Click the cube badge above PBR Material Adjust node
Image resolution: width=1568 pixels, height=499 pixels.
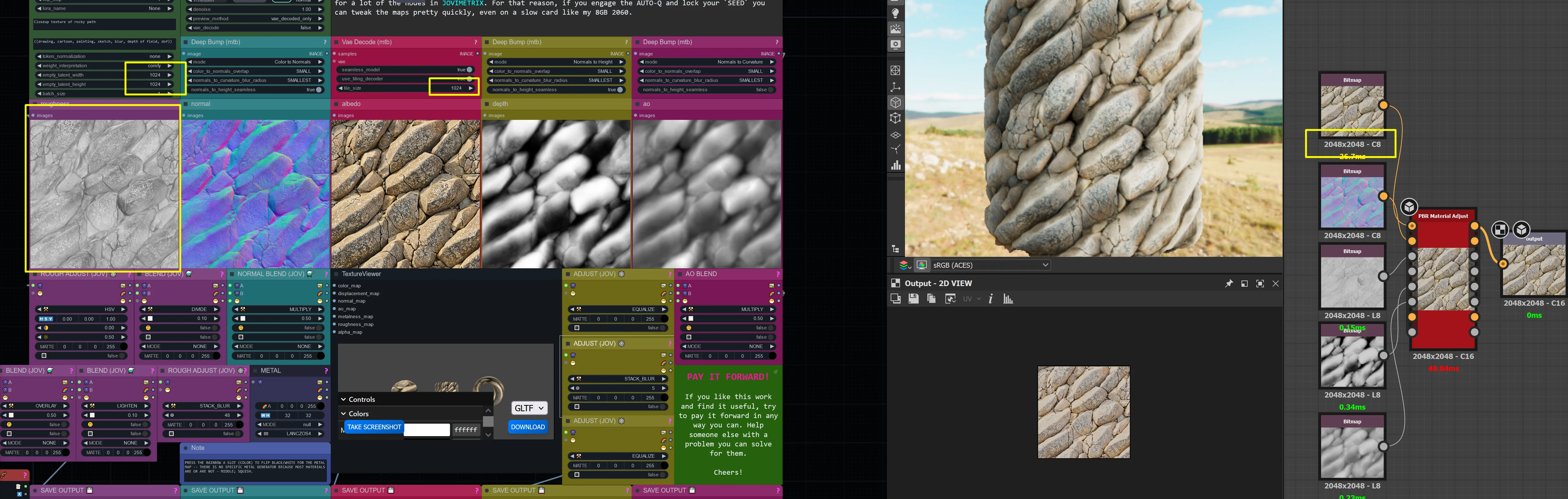click(1408, 207)
